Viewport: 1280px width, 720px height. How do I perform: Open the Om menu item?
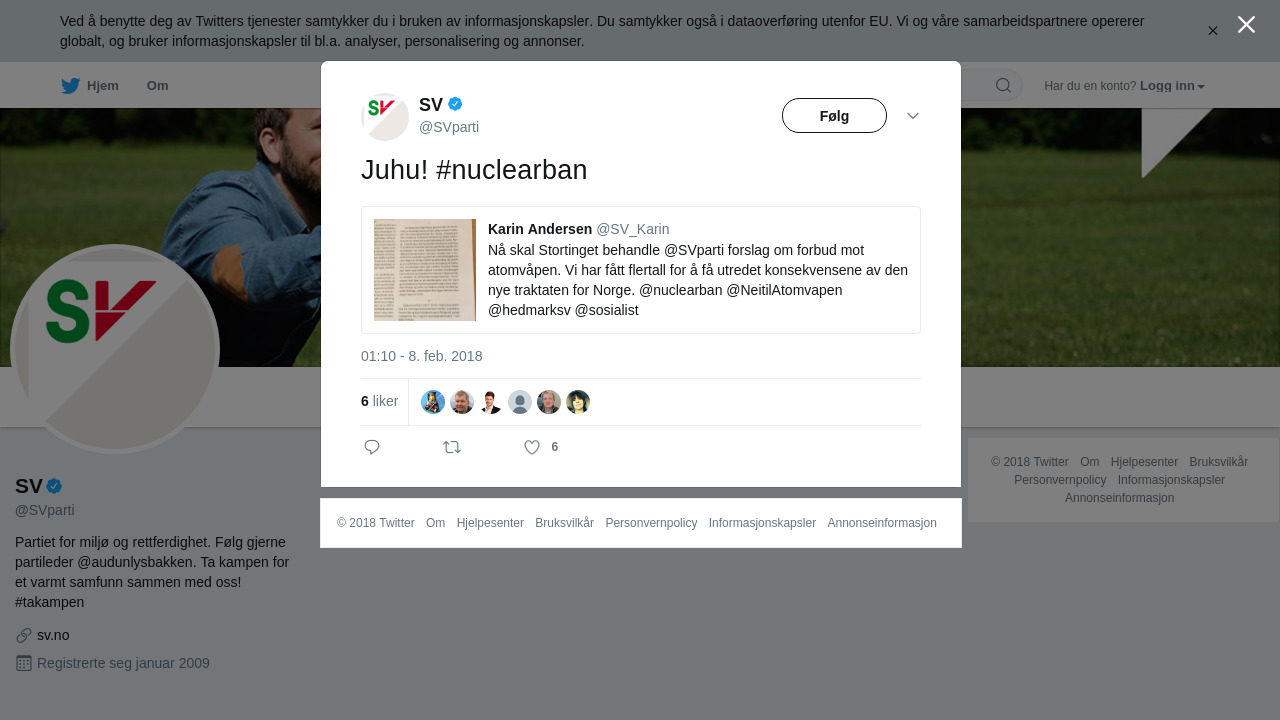(157, 86)
